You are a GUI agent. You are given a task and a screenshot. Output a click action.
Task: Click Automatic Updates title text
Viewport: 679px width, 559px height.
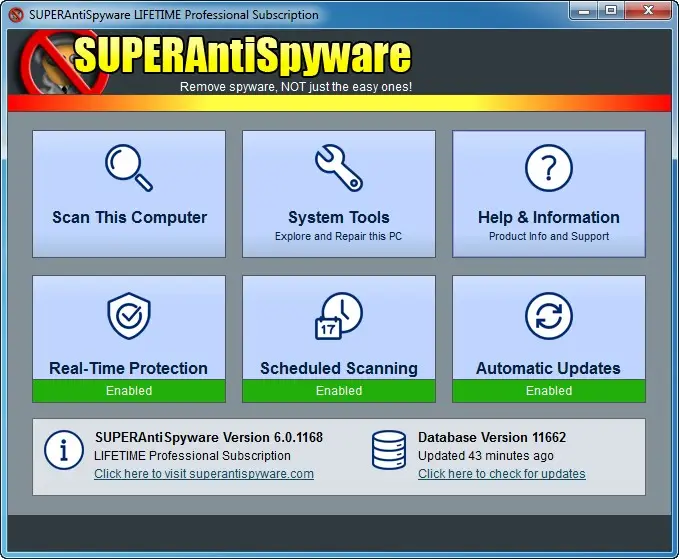[548, 368]
